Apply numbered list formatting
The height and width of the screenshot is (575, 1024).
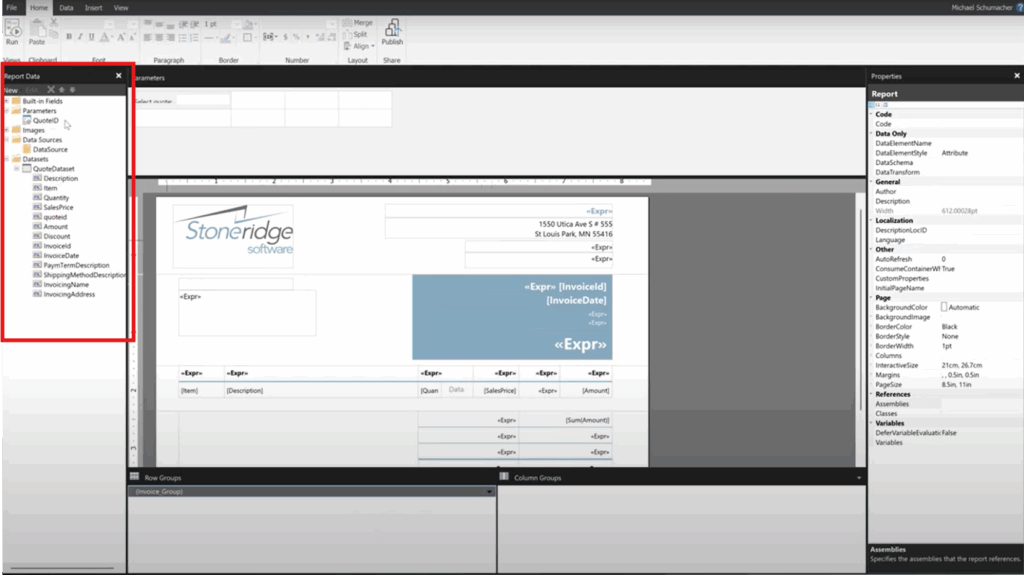click(194, 38)
